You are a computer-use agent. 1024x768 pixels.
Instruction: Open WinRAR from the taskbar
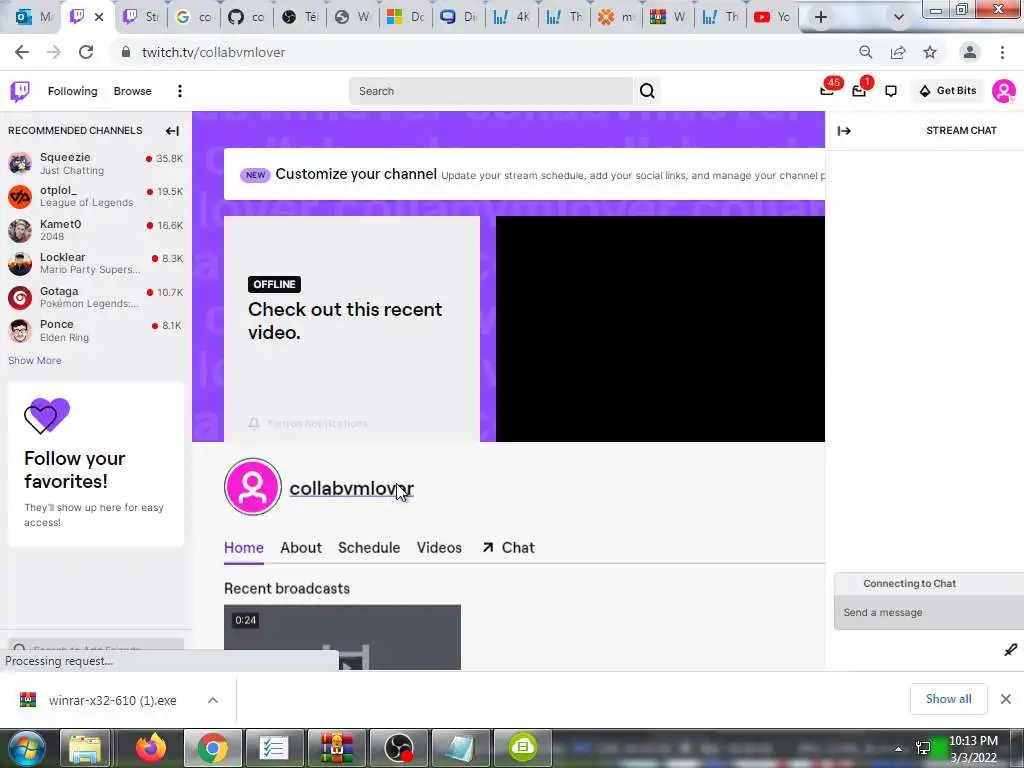click(337, 748)
